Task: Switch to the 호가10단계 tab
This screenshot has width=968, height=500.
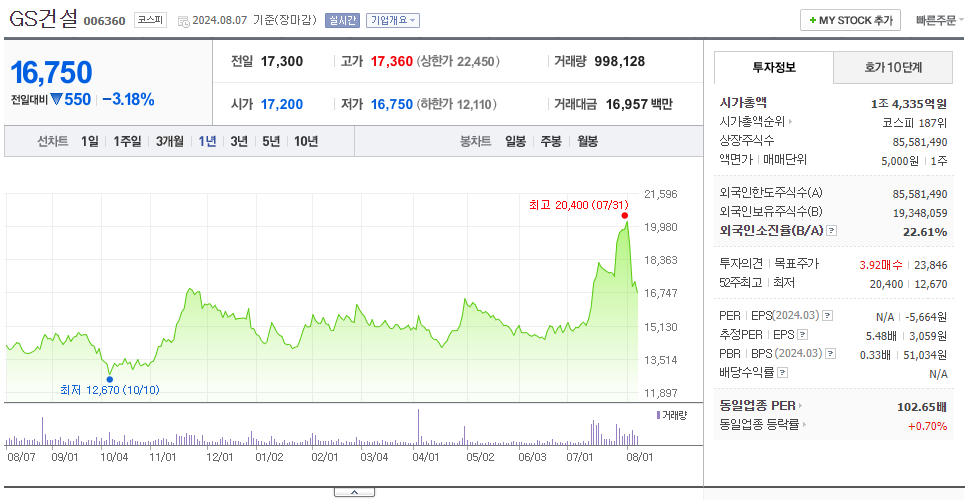Action: pos(893,68)
